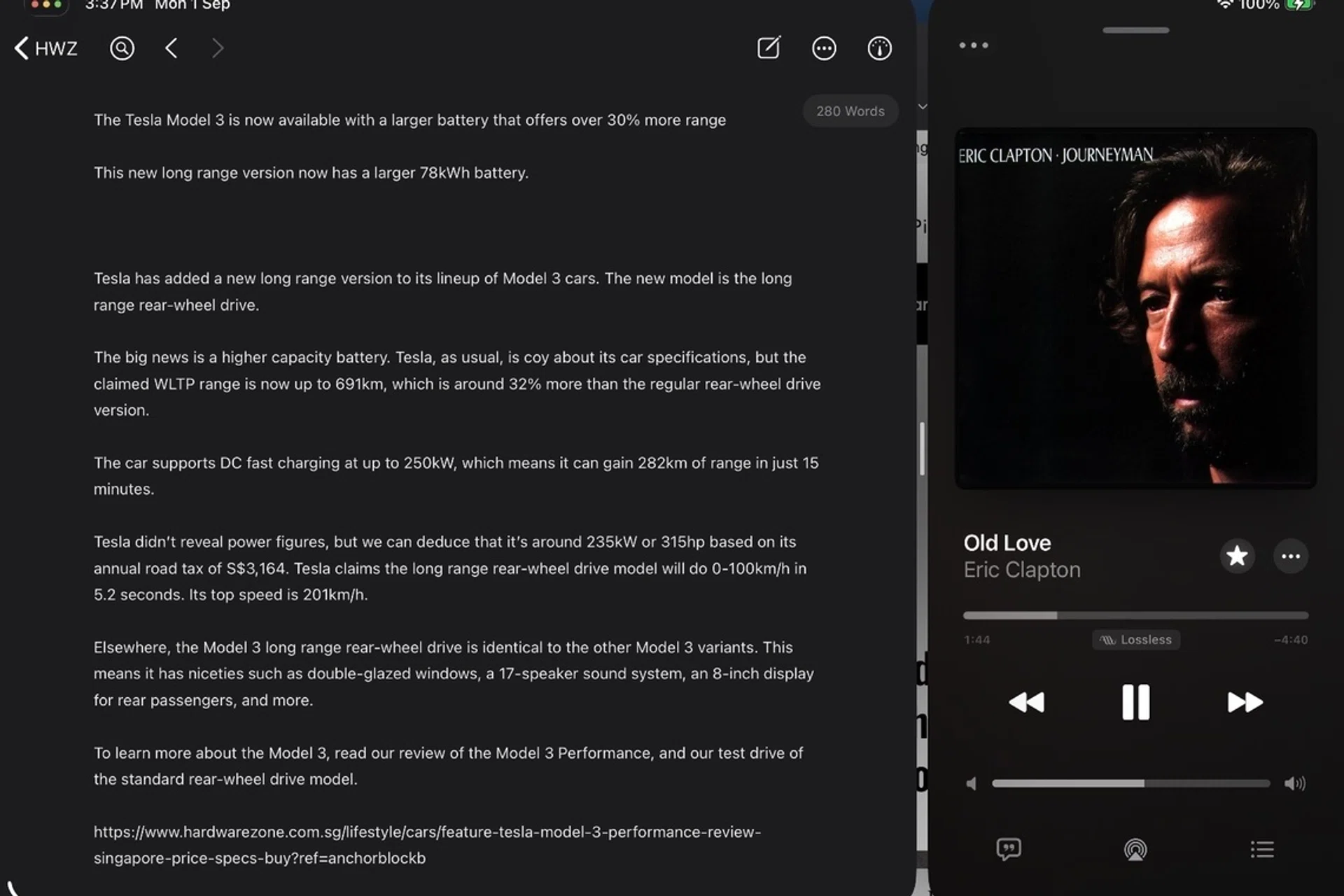
Task: Open the note's more options menu
Action: 824,48
